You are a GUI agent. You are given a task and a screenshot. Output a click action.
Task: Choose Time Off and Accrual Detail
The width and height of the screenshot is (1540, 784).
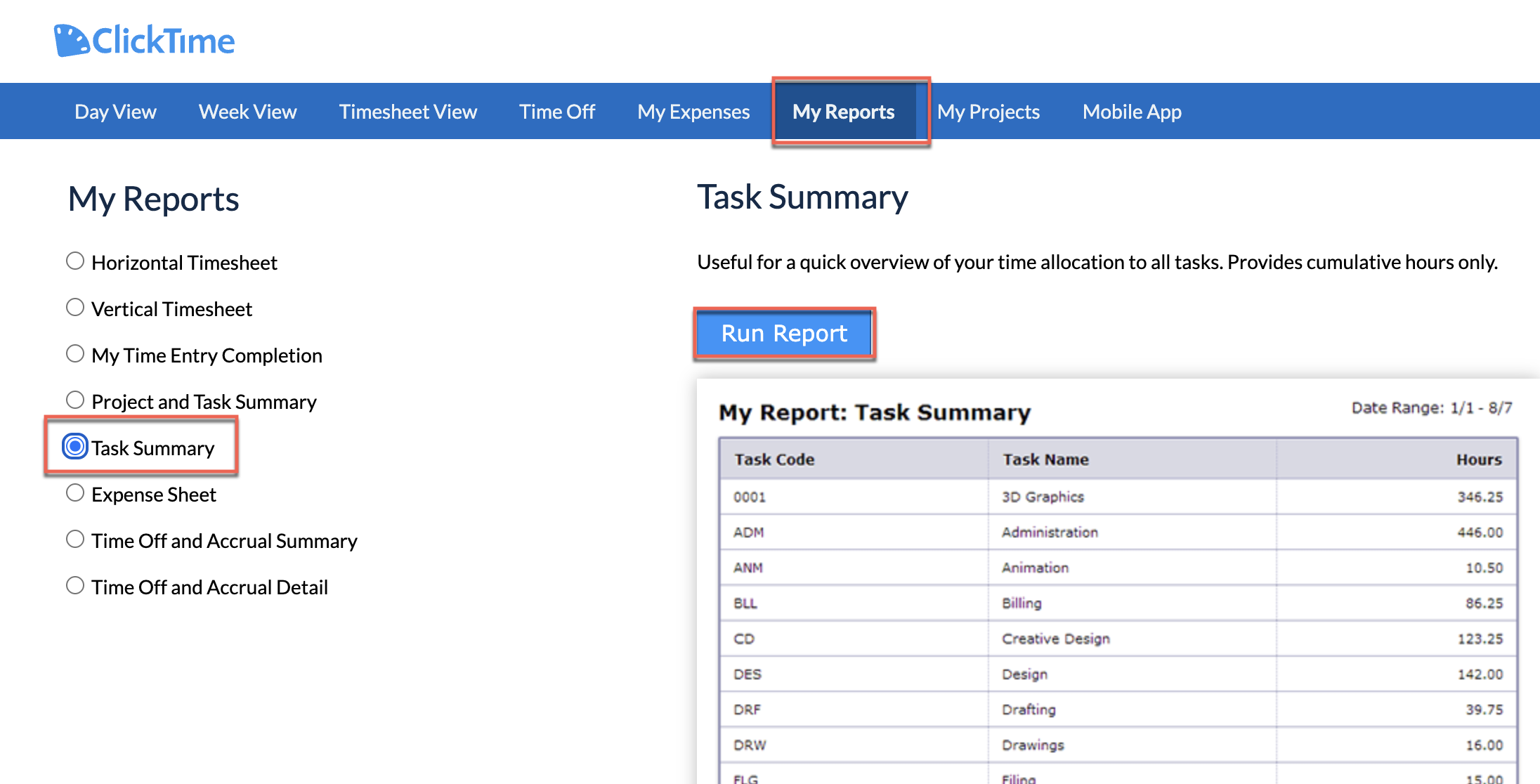coord(75,586)
